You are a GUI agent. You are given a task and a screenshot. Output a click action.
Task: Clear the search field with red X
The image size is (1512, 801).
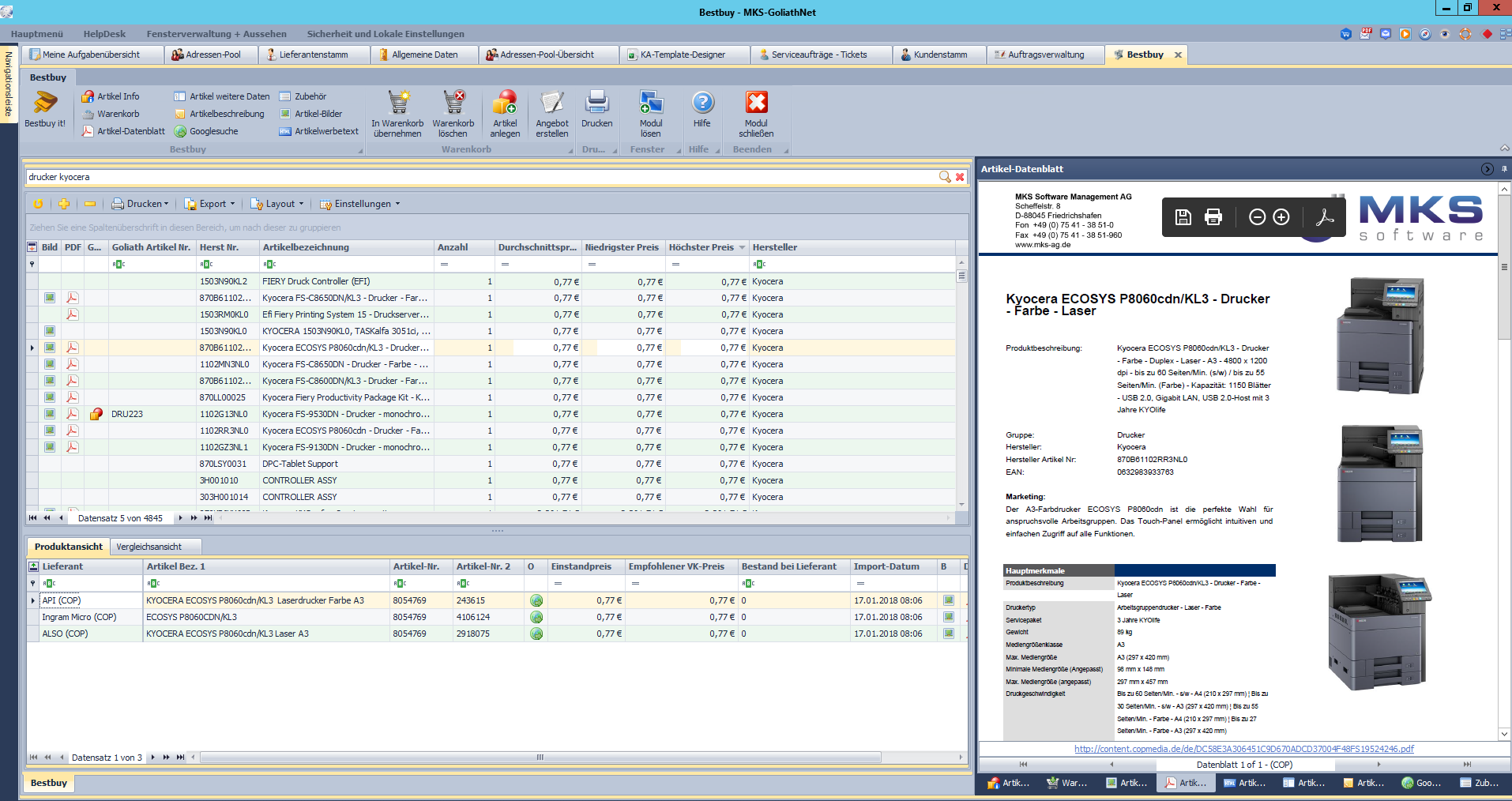(x=960, y=177)
